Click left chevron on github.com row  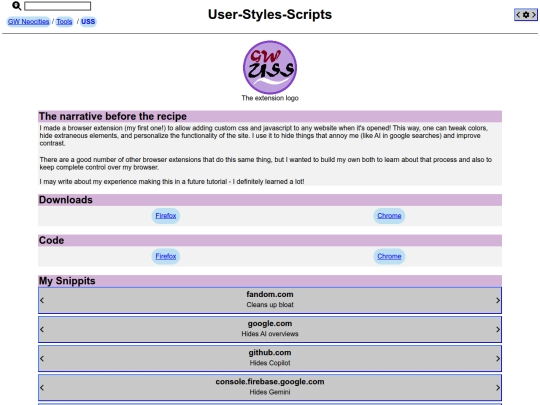coord(42,359)
